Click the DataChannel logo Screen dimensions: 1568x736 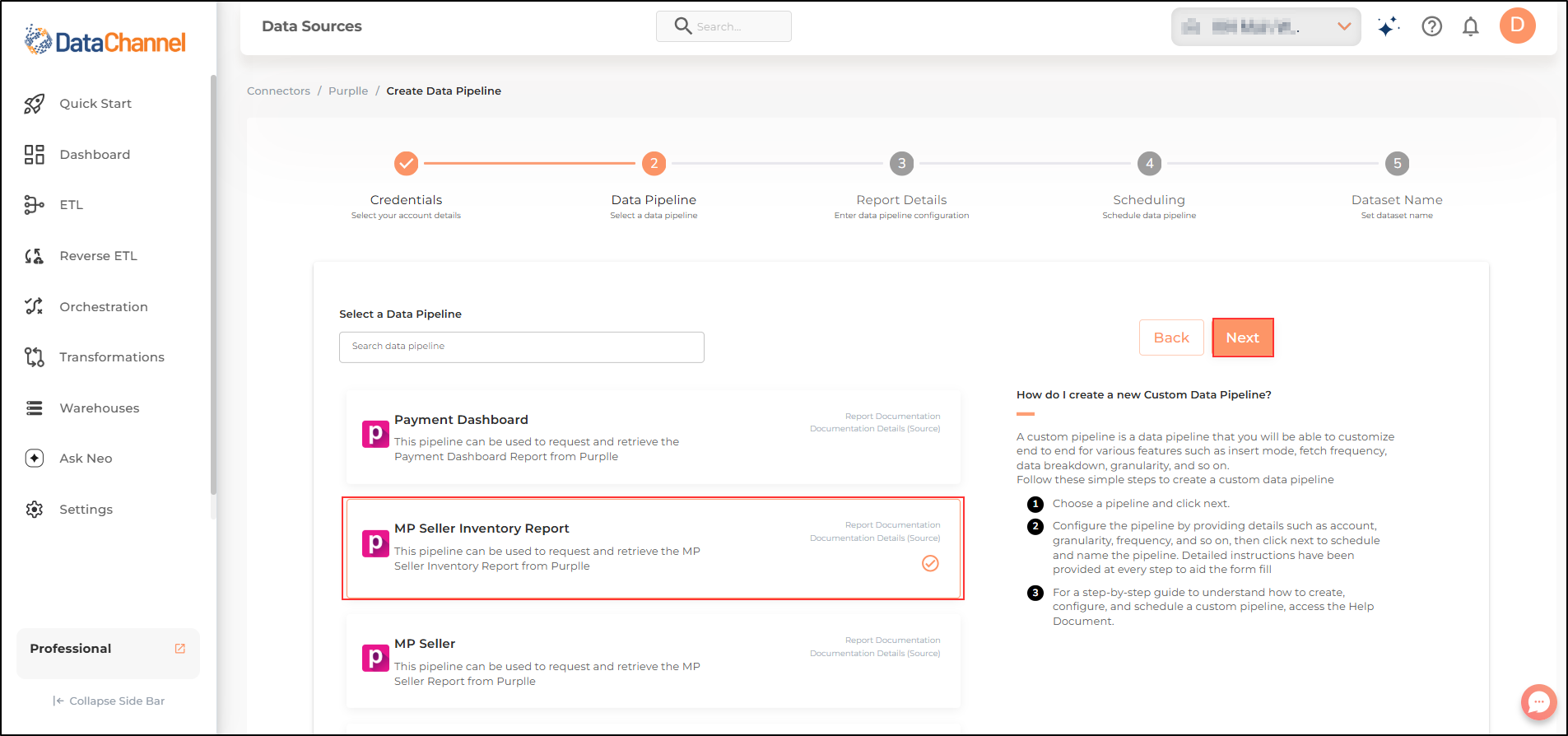click(x=105, y=40)
